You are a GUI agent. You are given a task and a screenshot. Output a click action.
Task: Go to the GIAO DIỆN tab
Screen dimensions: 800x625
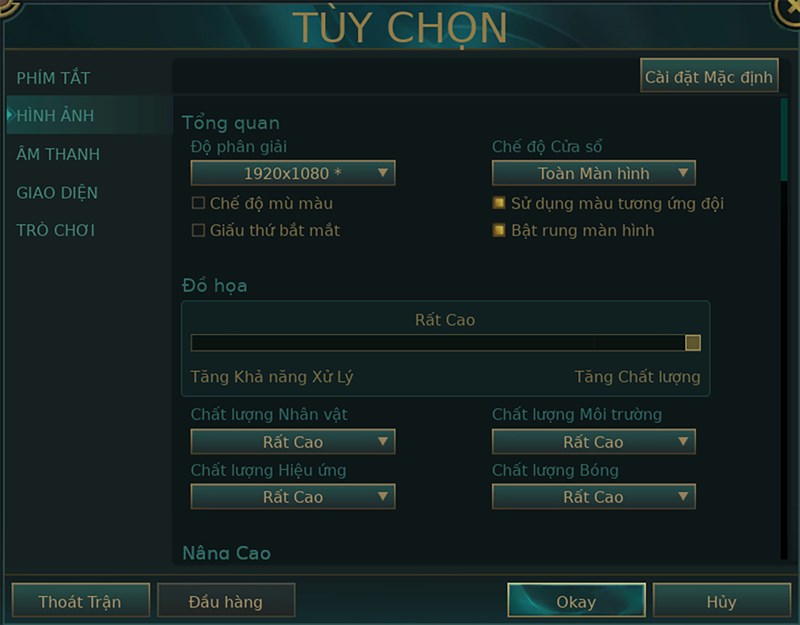click(57, 192)
